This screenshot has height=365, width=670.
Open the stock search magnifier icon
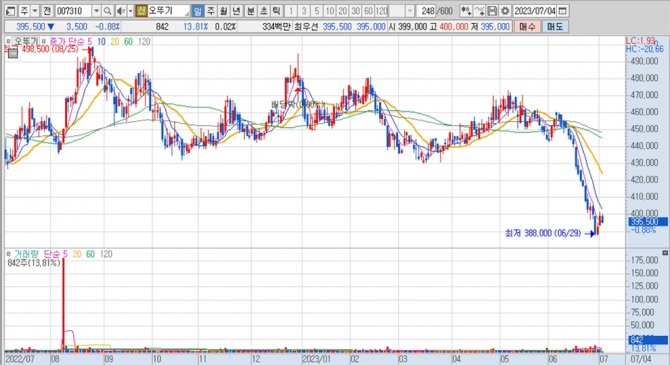[x=108, y=11]
